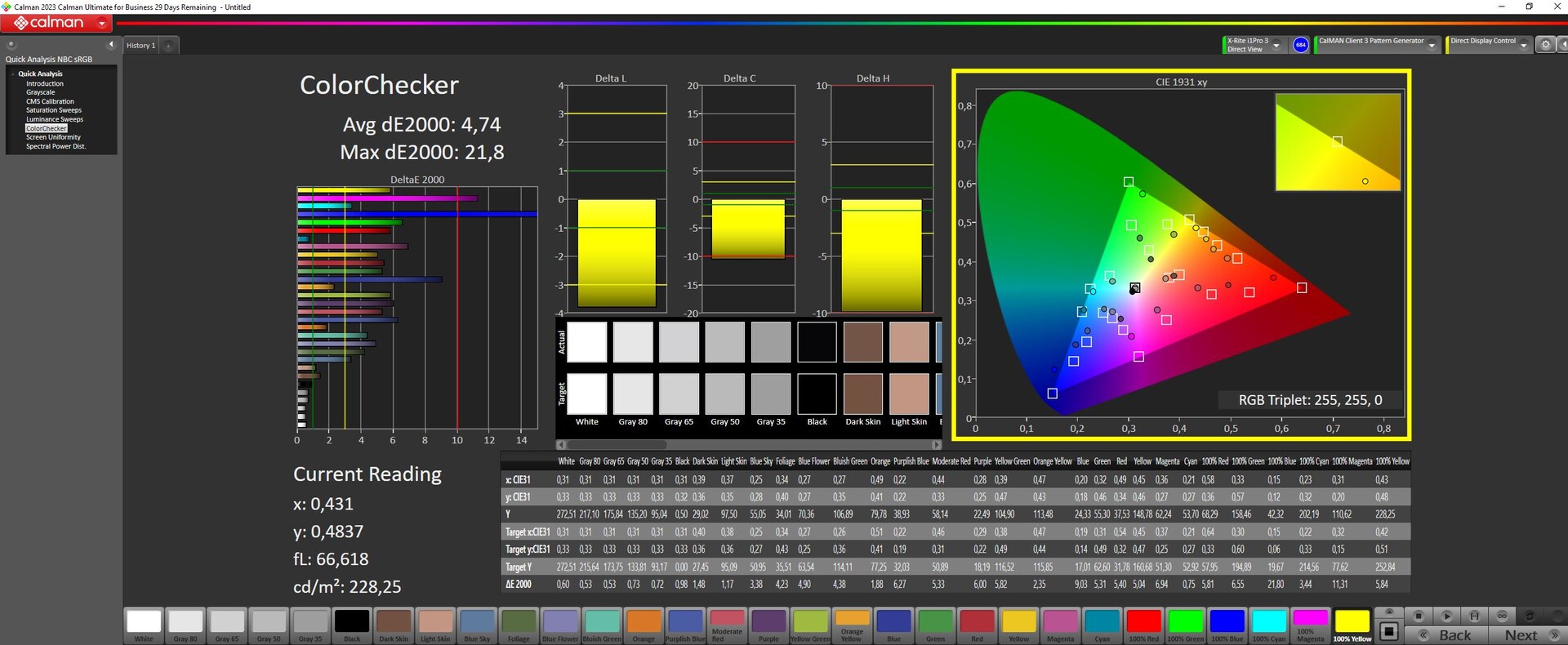
Task: Toggle the round indicator above Quick Analysis
Action: point(11,45)
